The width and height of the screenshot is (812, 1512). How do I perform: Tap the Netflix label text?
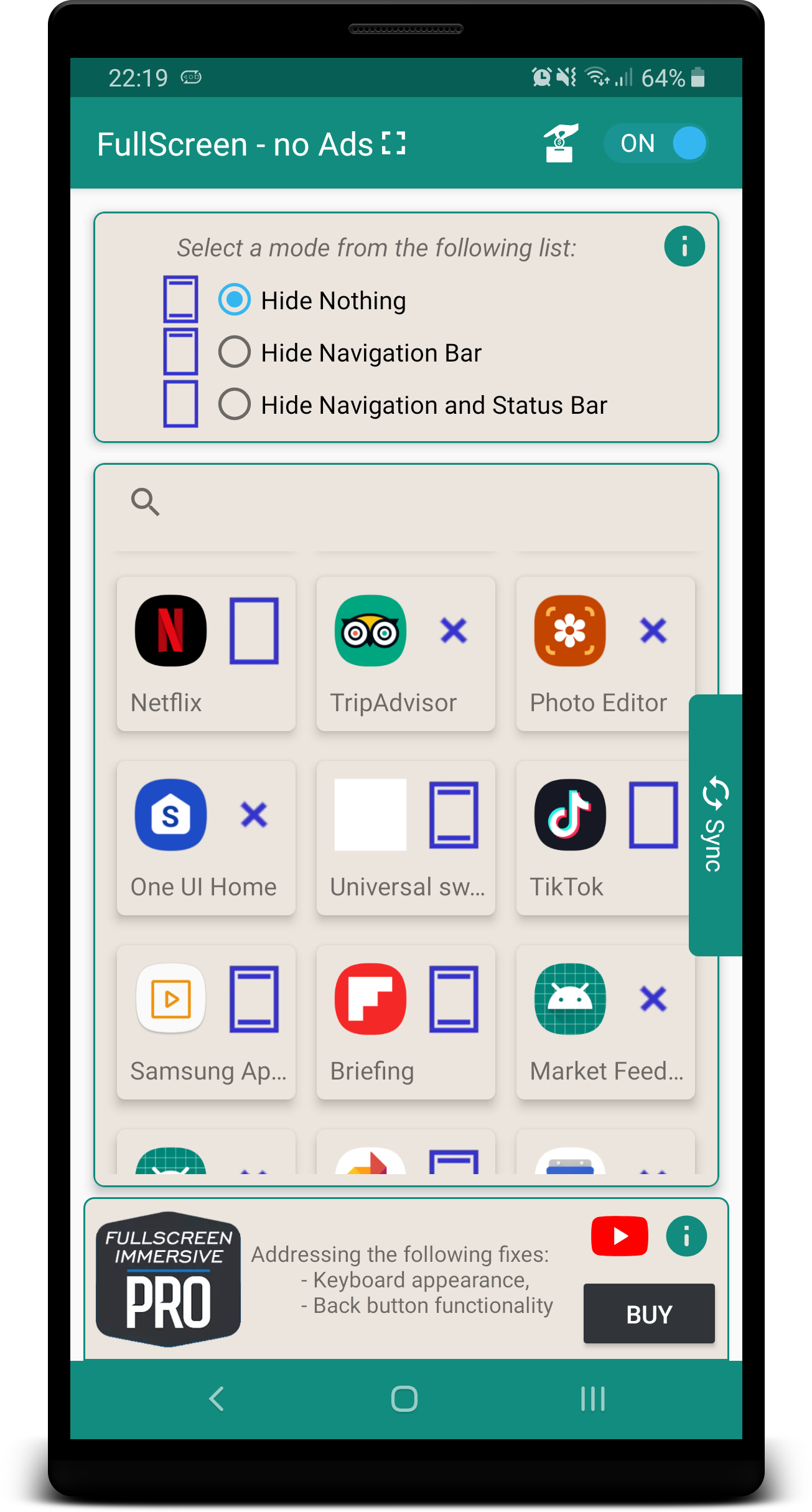pyautogui.click(x=166, y=702)
